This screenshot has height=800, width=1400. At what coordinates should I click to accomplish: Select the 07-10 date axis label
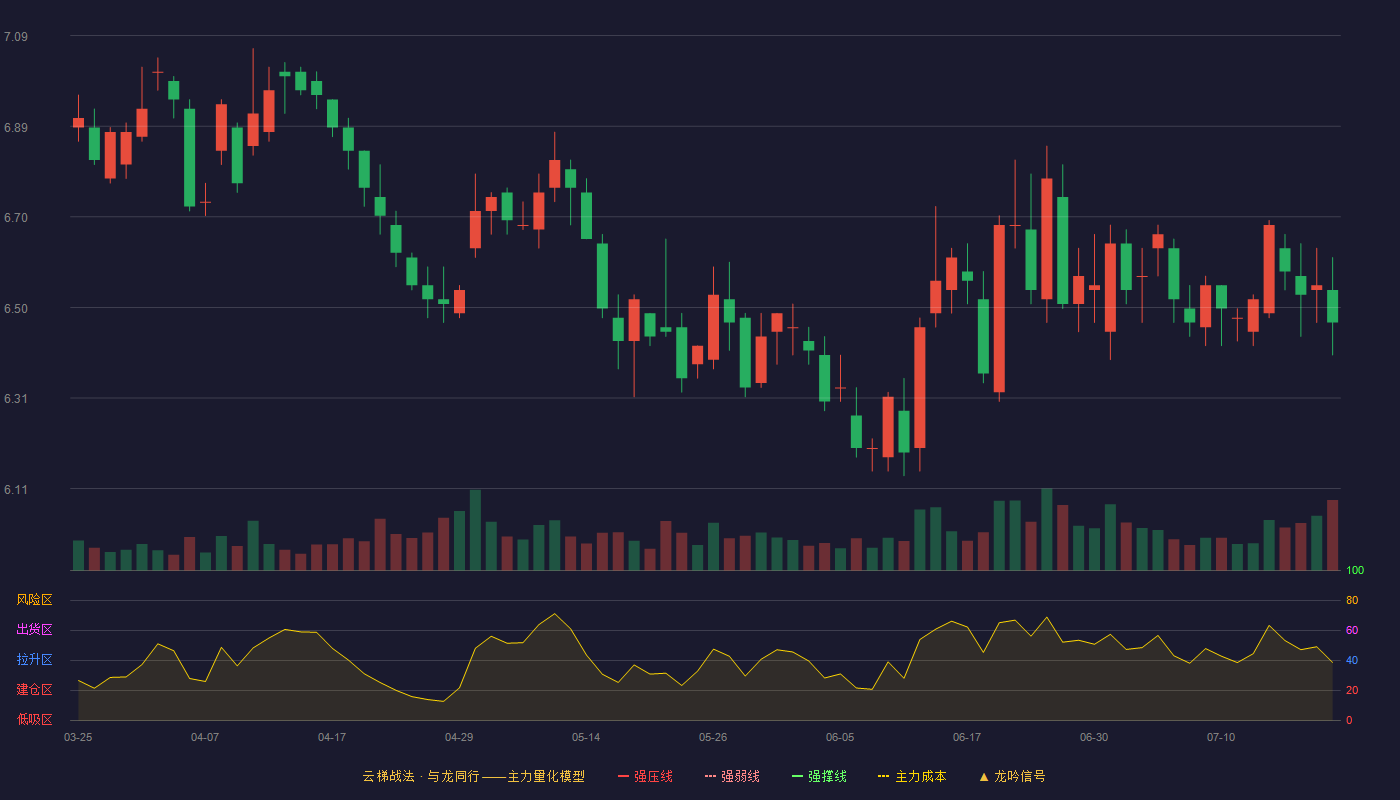[x=1221, y=737]
